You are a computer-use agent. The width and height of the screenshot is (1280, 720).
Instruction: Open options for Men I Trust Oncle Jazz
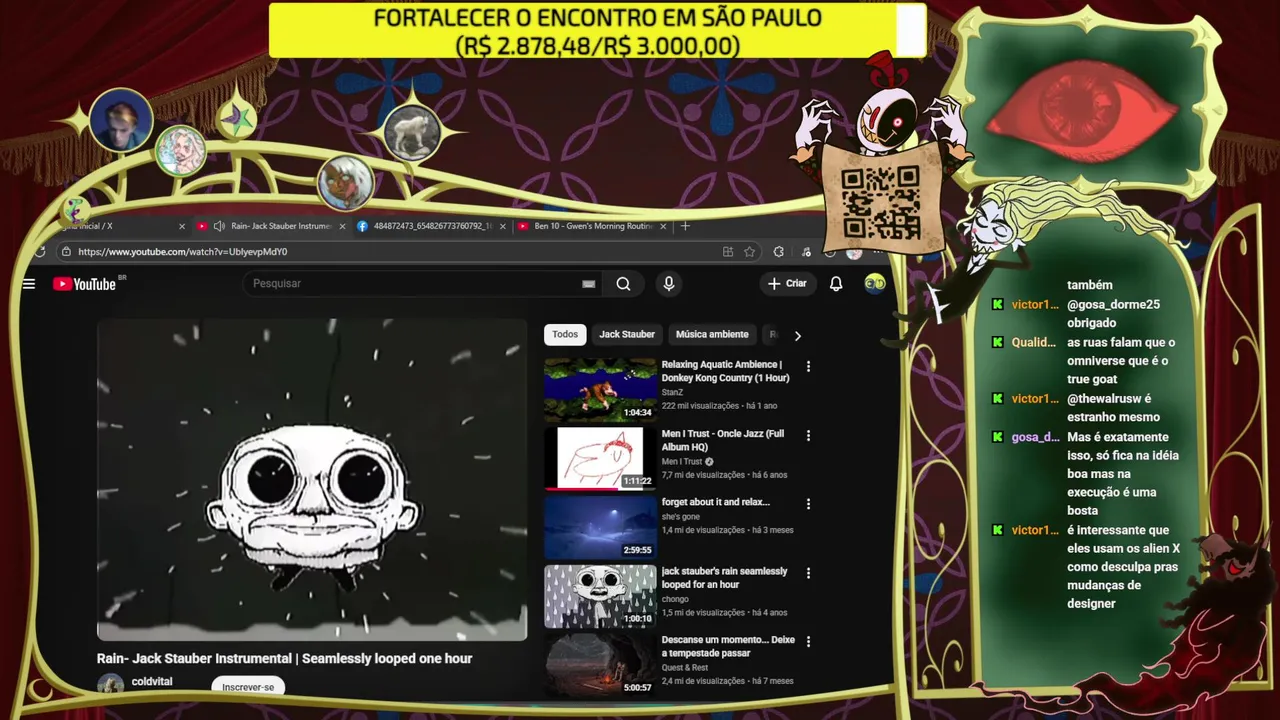808,435
